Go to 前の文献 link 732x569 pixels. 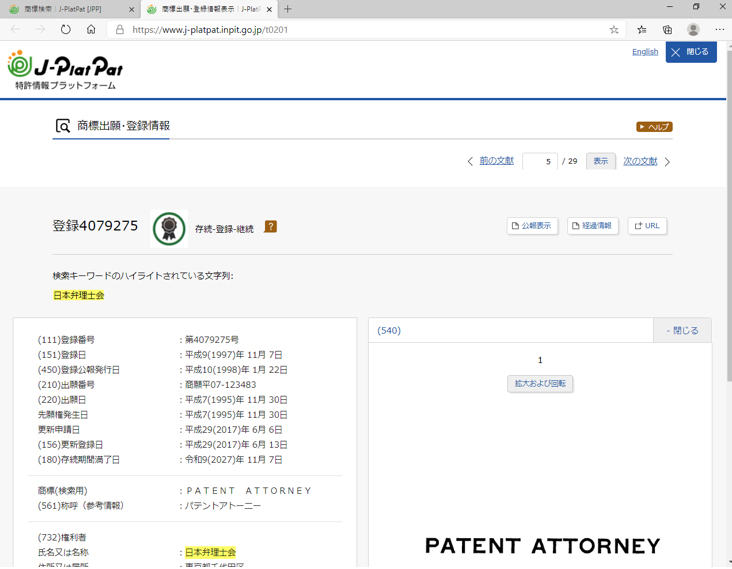pos(496,161)
